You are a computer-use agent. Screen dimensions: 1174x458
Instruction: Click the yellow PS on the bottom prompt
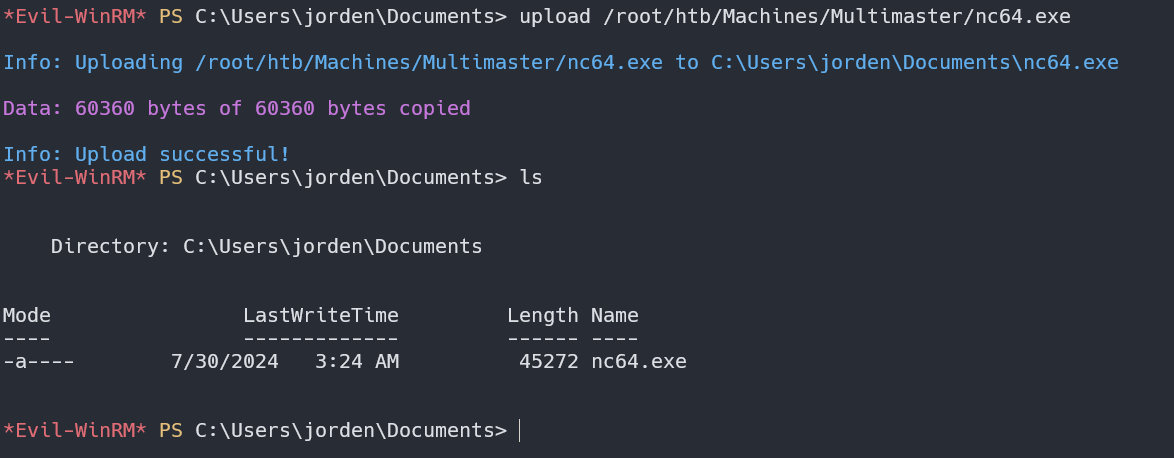coord(170,430)
